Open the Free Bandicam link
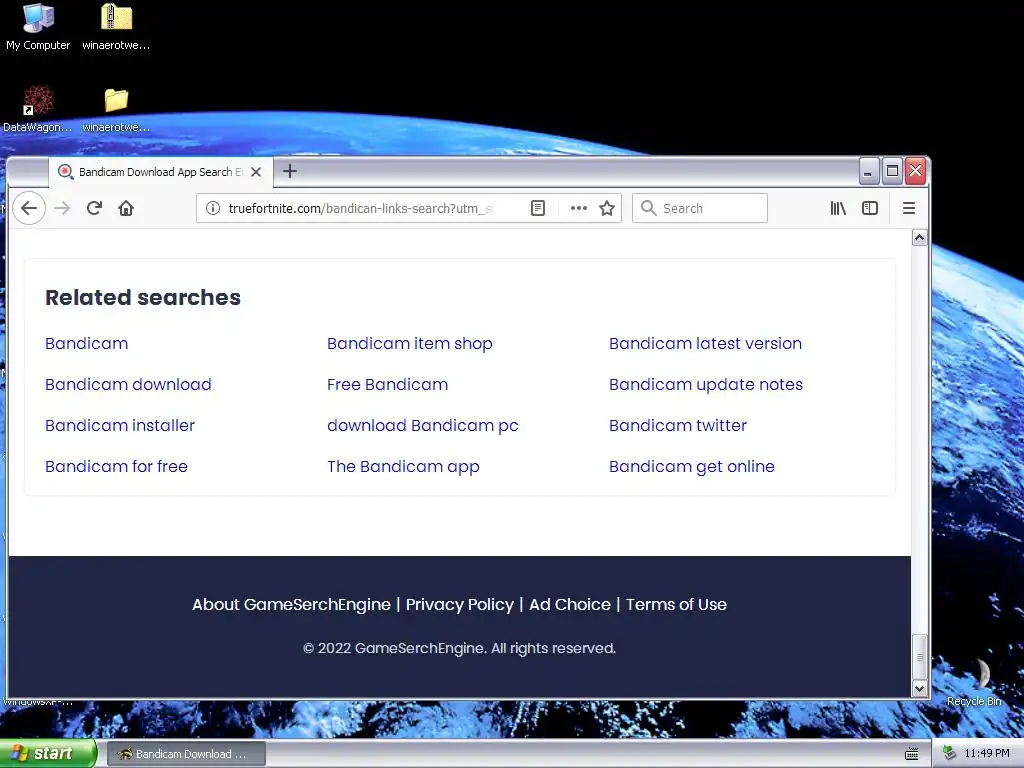Screen dimensions: 1024x768 tap(387, 385)
